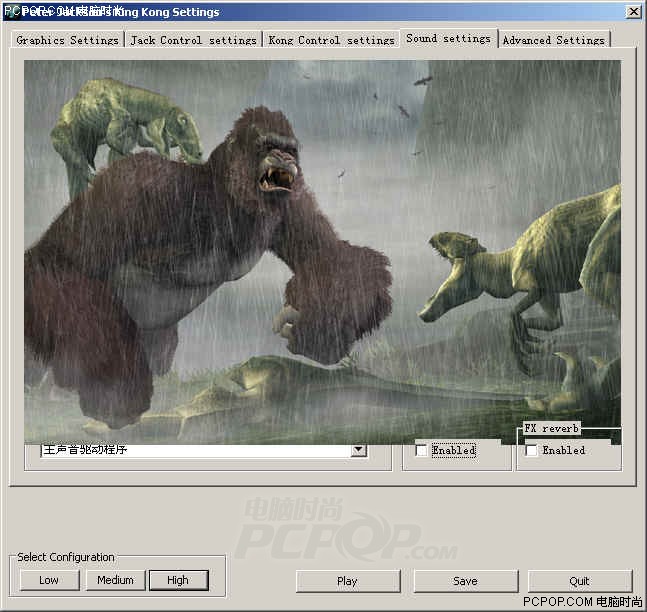647x612 pixels.
Task: Tick the Enabled checkbox left of FX reverb
Action: point(421,451)
